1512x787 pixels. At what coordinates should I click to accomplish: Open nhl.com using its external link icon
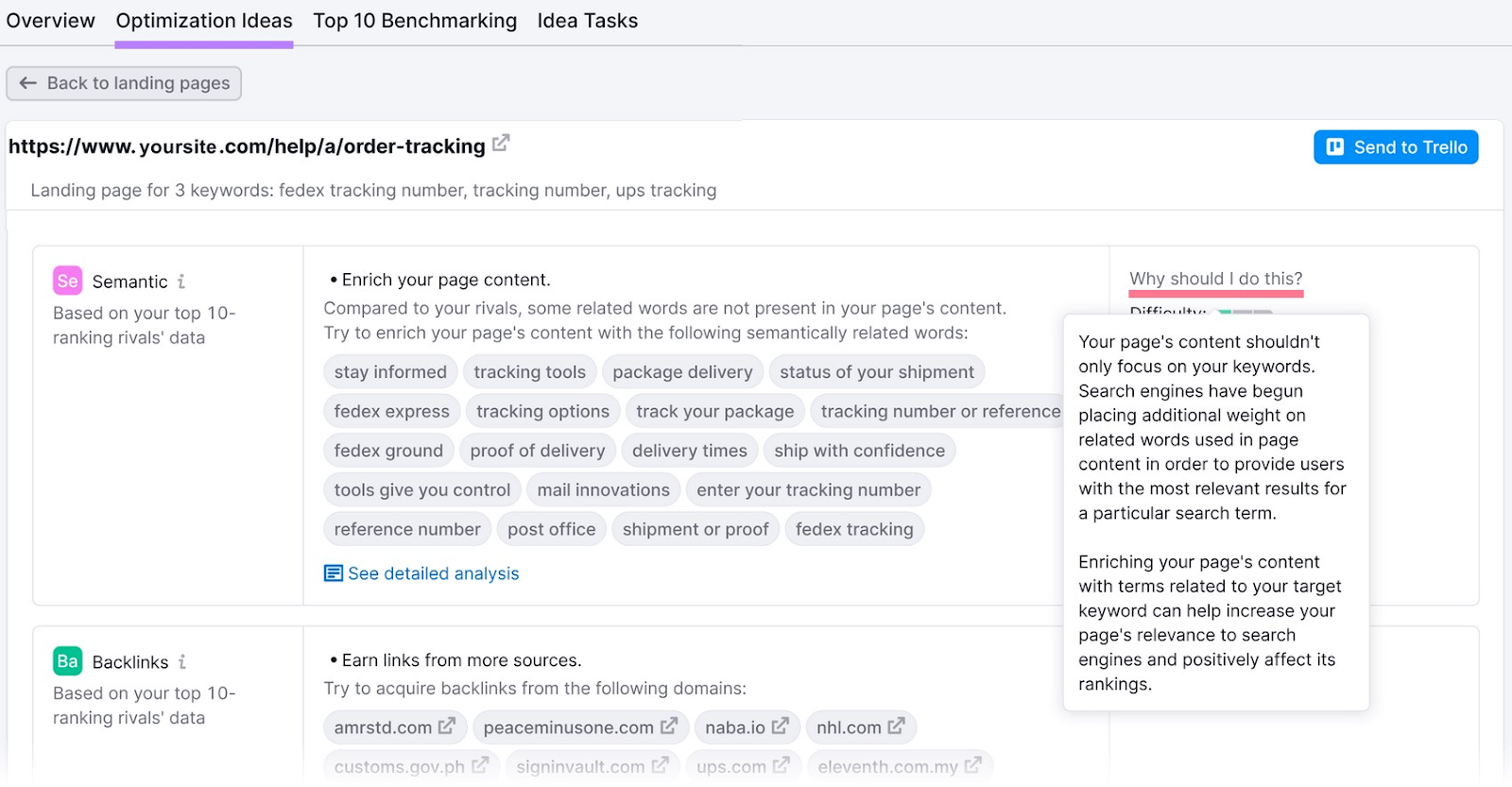(x=895, y=726)
